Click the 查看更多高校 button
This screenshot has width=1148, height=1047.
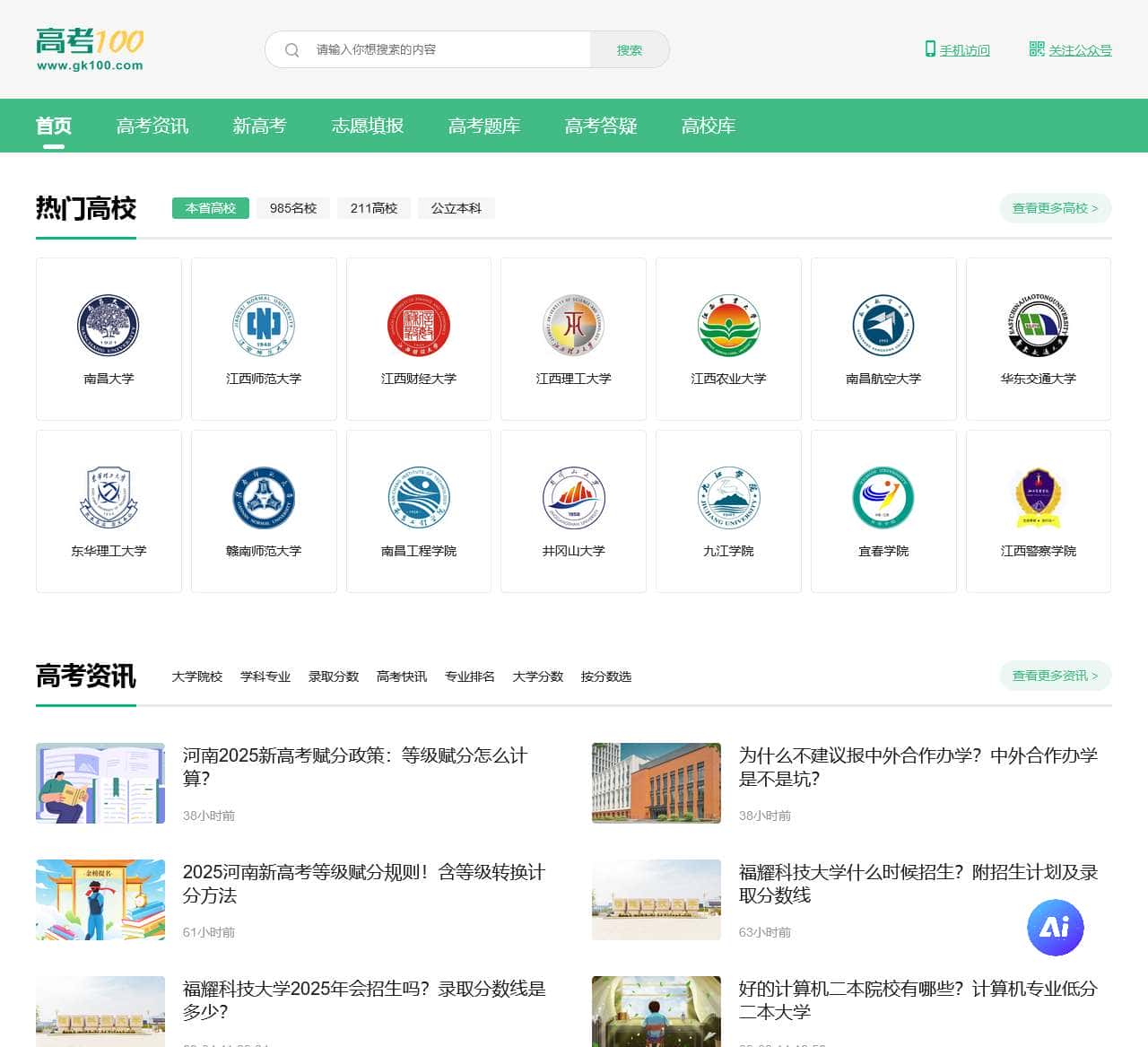click(x=1056, y=208)
